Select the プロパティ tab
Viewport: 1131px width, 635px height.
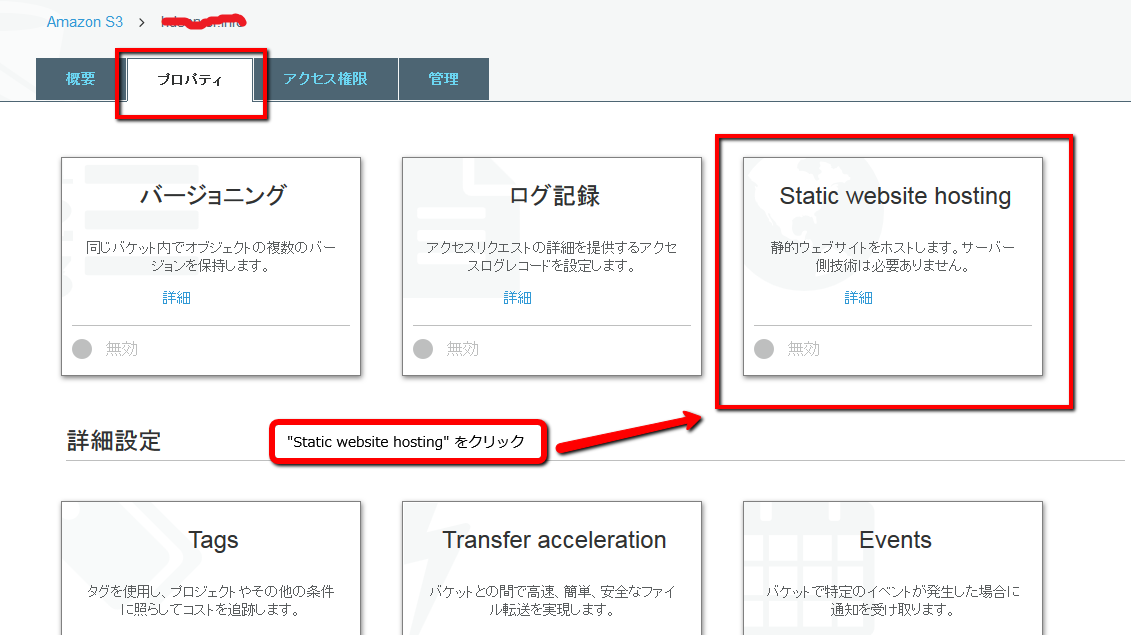(x=190, y=79)
